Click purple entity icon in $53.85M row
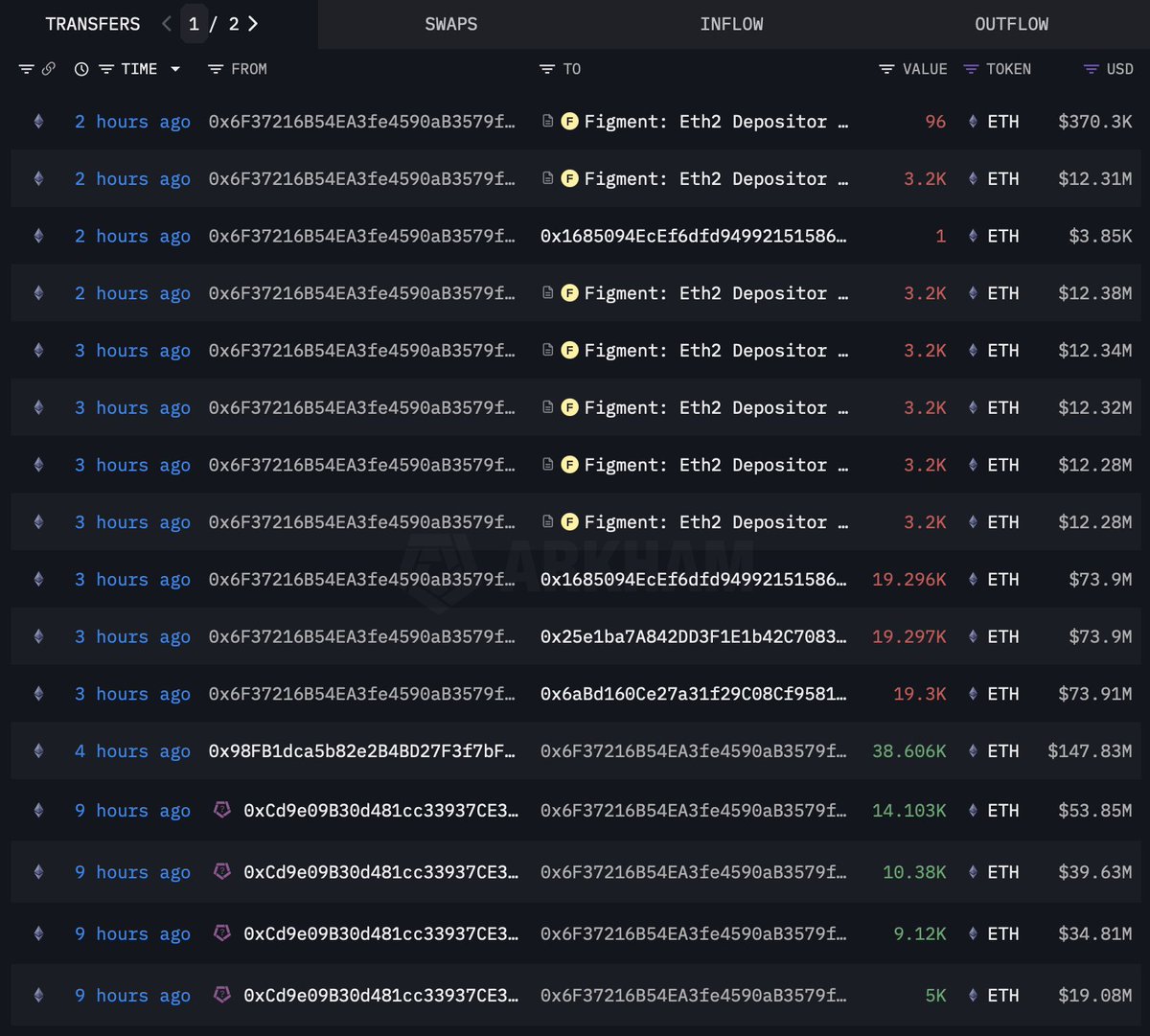The height and width of the screenshot is (1036, 1150). [222, 810]
